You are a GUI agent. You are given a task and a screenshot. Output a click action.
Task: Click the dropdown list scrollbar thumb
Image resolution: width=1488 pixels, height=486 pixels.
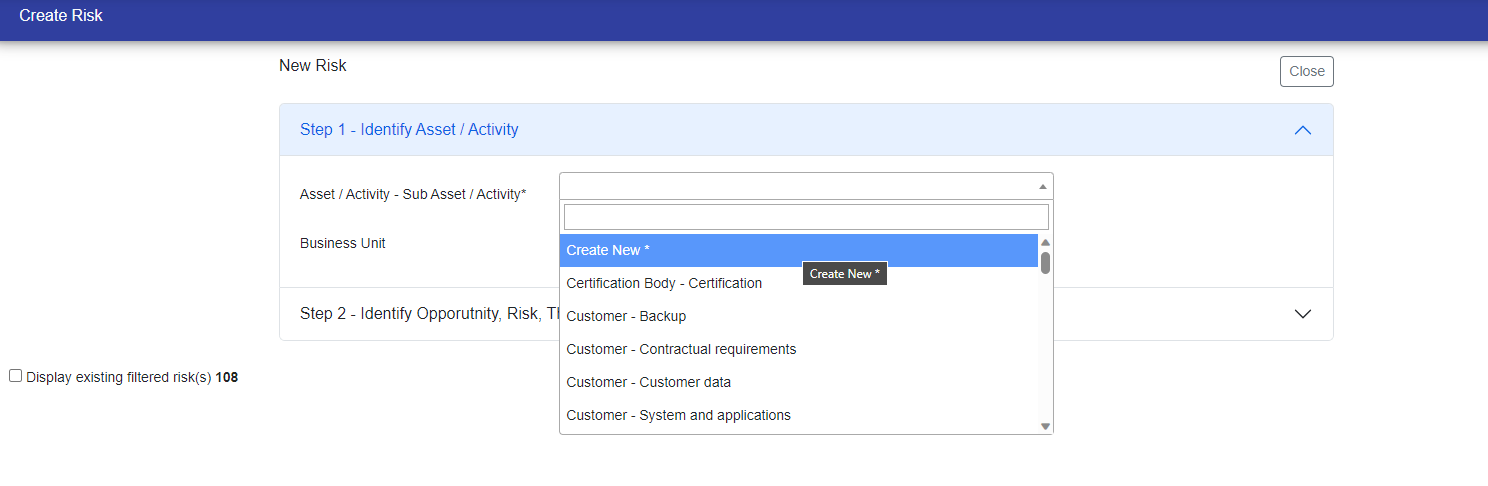pyautogui.click(x=1046, y=263)
